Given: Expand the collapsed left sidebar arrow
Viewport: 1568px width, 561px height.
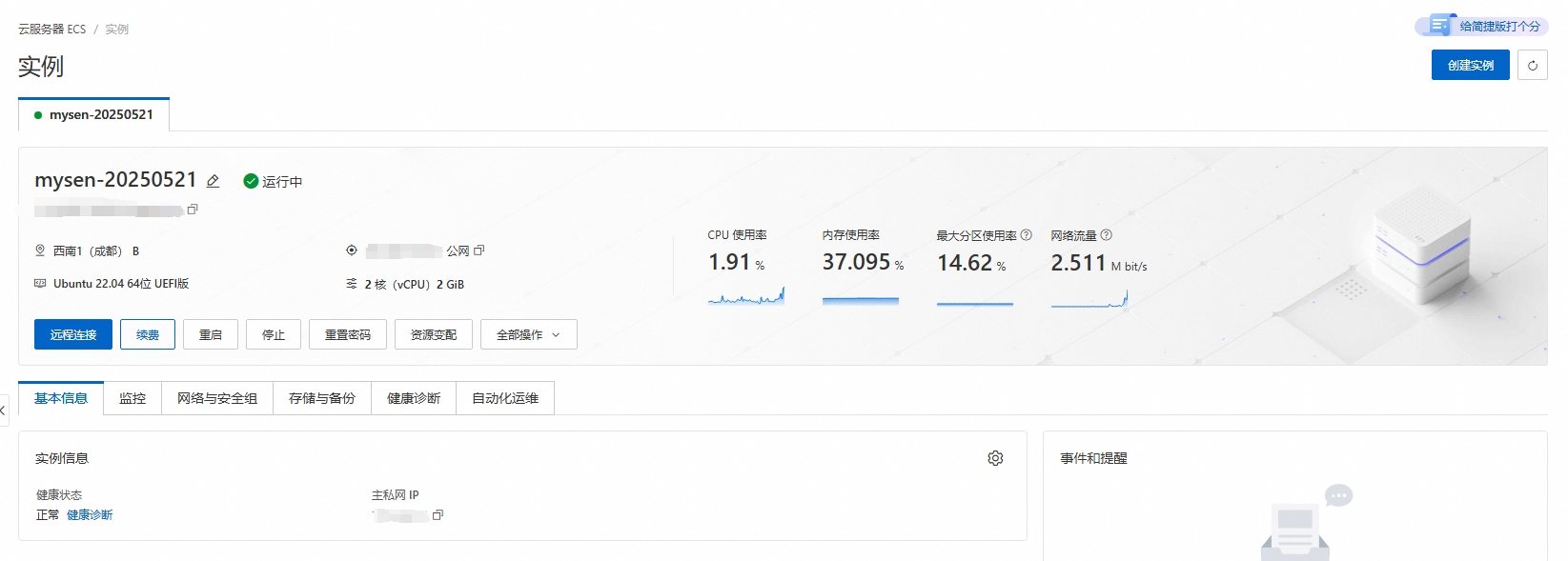Looking at the screenshot, I should tap(4, 410).
